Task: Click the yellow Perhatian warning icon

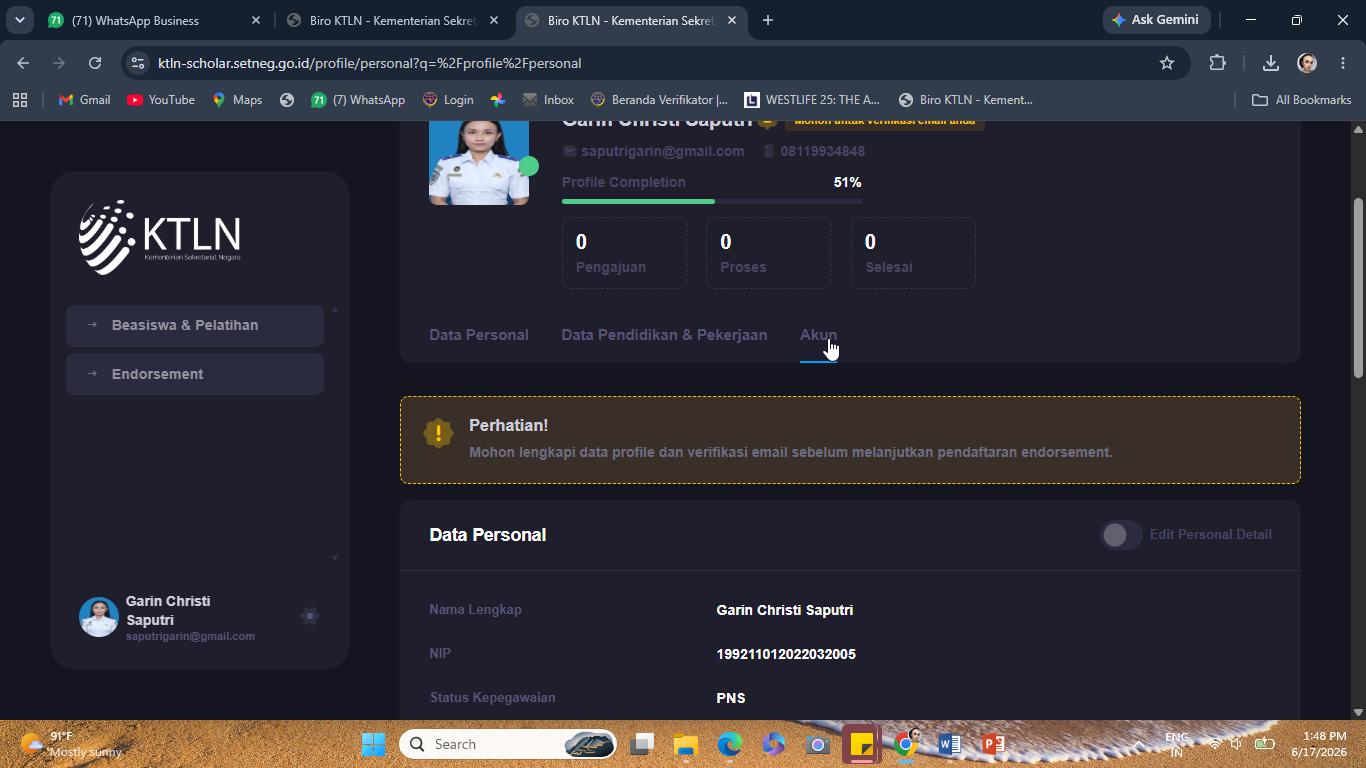Action: [438, 433]
